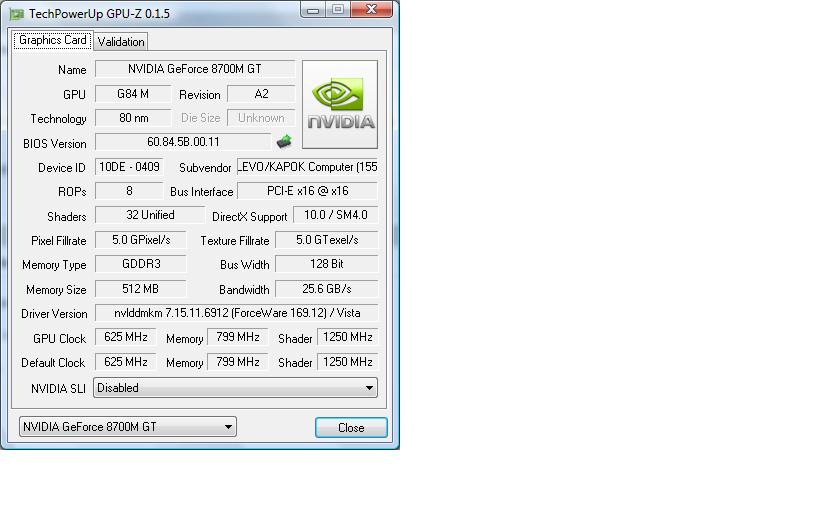Close GPU-Z with the red X button
This screenshot has height=525, width=840.
(371, 10)
